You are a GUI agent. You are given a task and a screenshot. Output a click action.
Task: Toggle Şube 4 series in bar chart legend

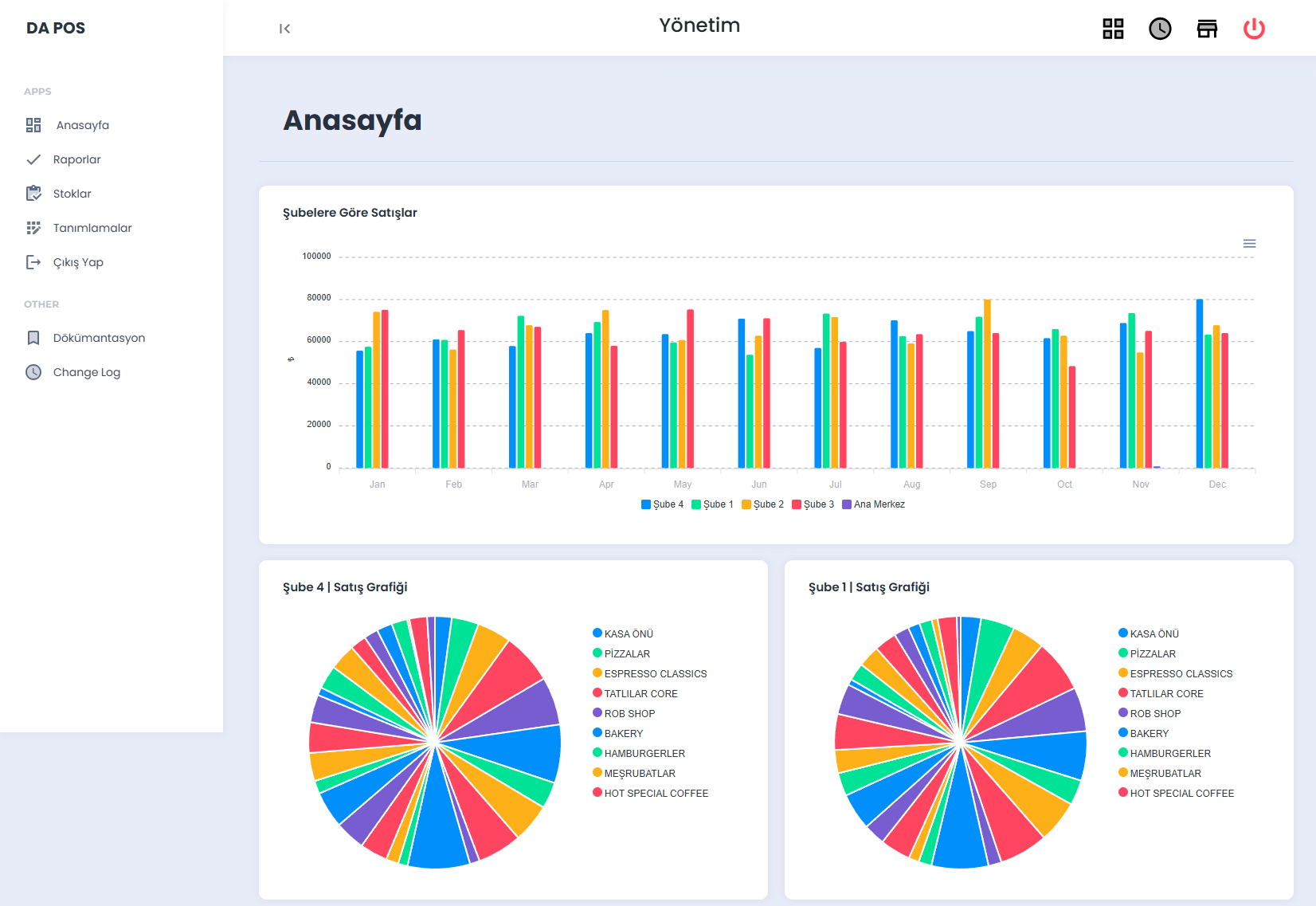[x=662, y=504]
